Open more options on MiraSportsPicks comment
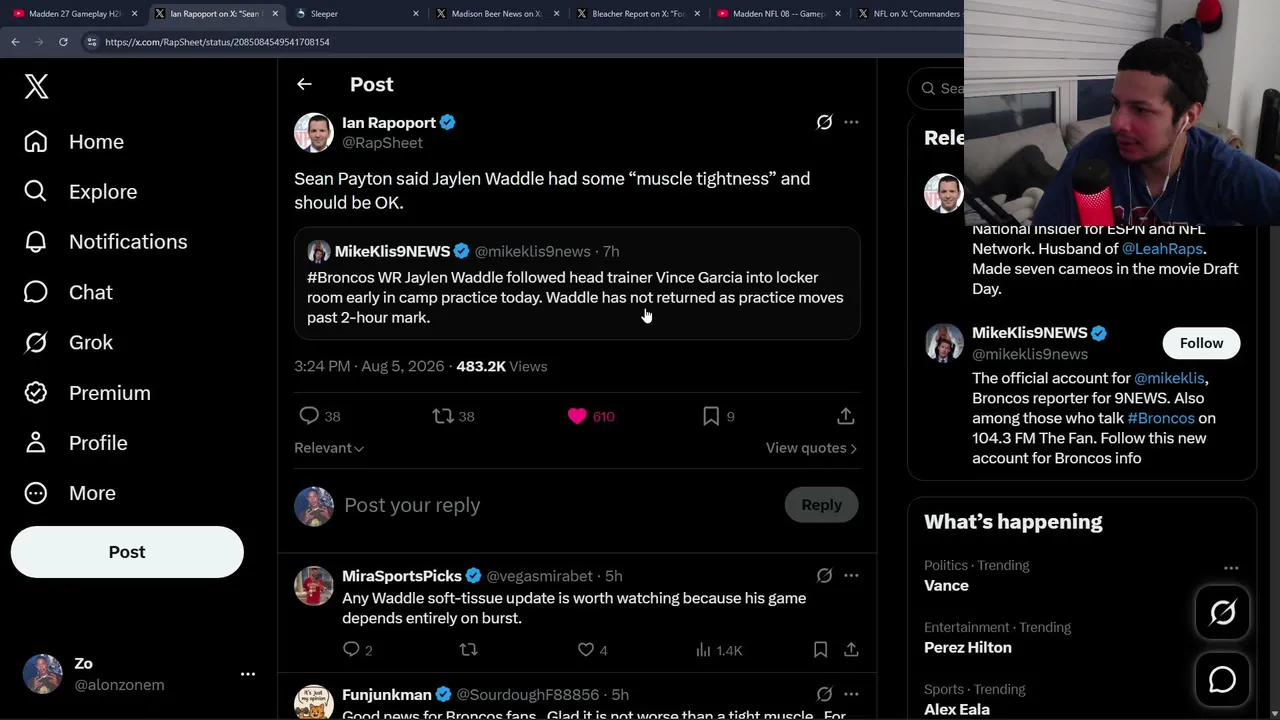 (x=851, y=576)
